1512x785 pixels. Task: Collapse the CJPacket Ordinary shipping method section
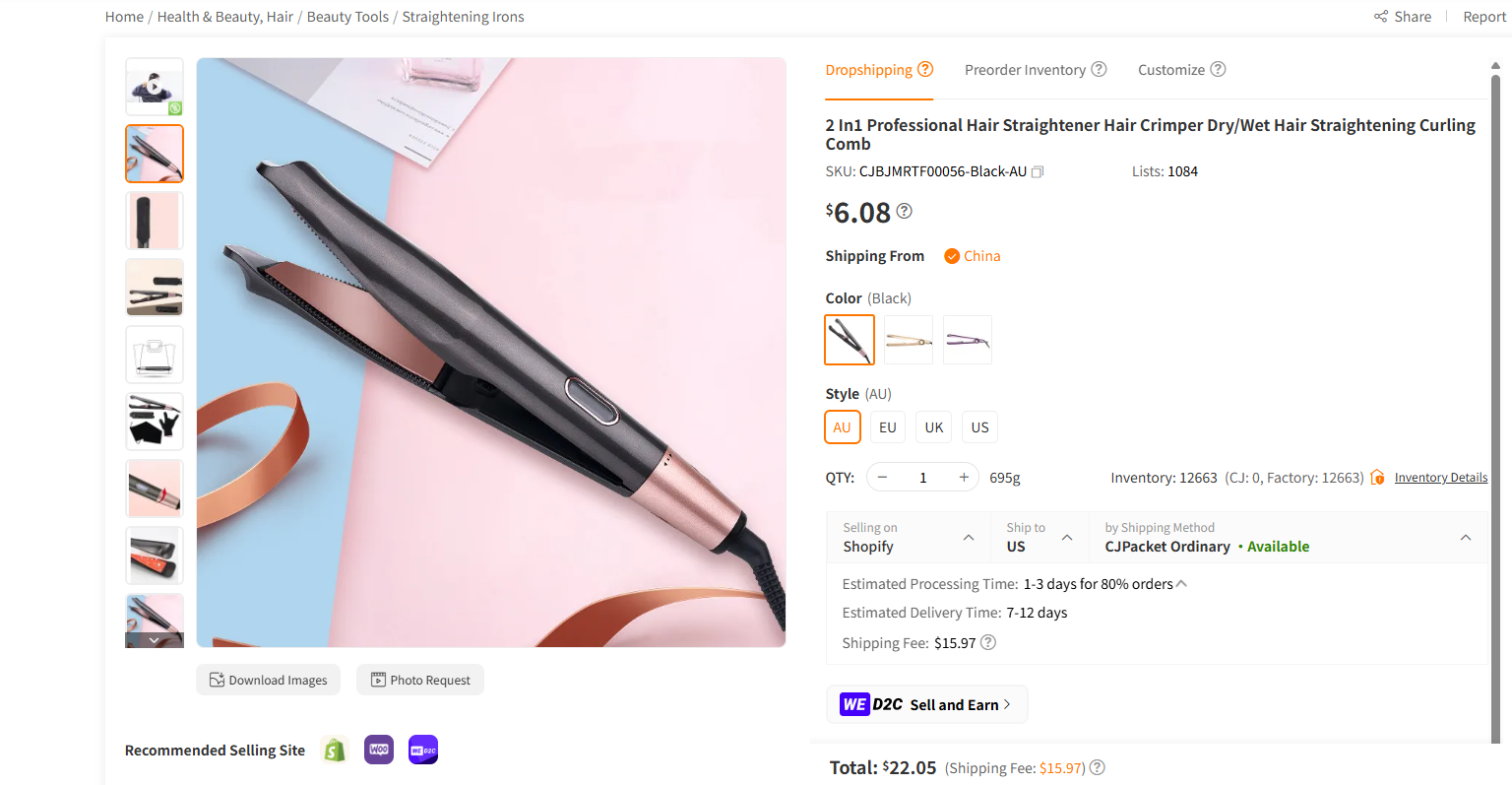click(x=1466, y=537)
